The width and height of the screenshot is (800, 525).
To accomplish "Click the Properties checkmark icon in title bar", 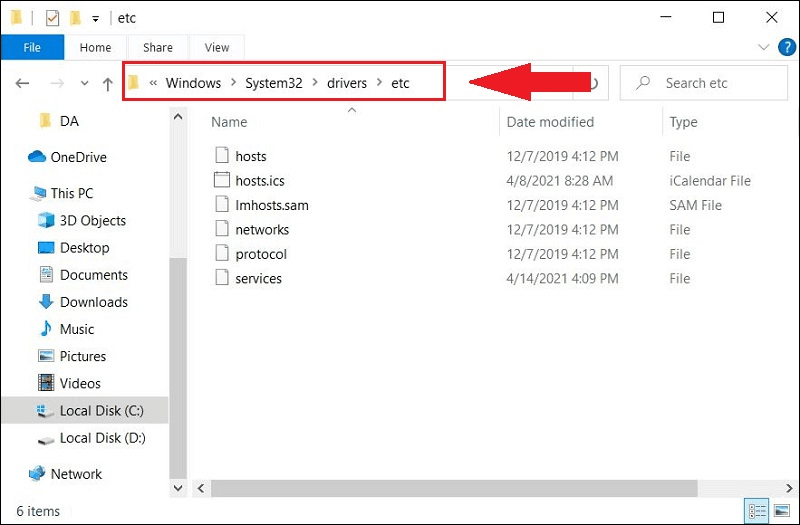I will 52,18.
